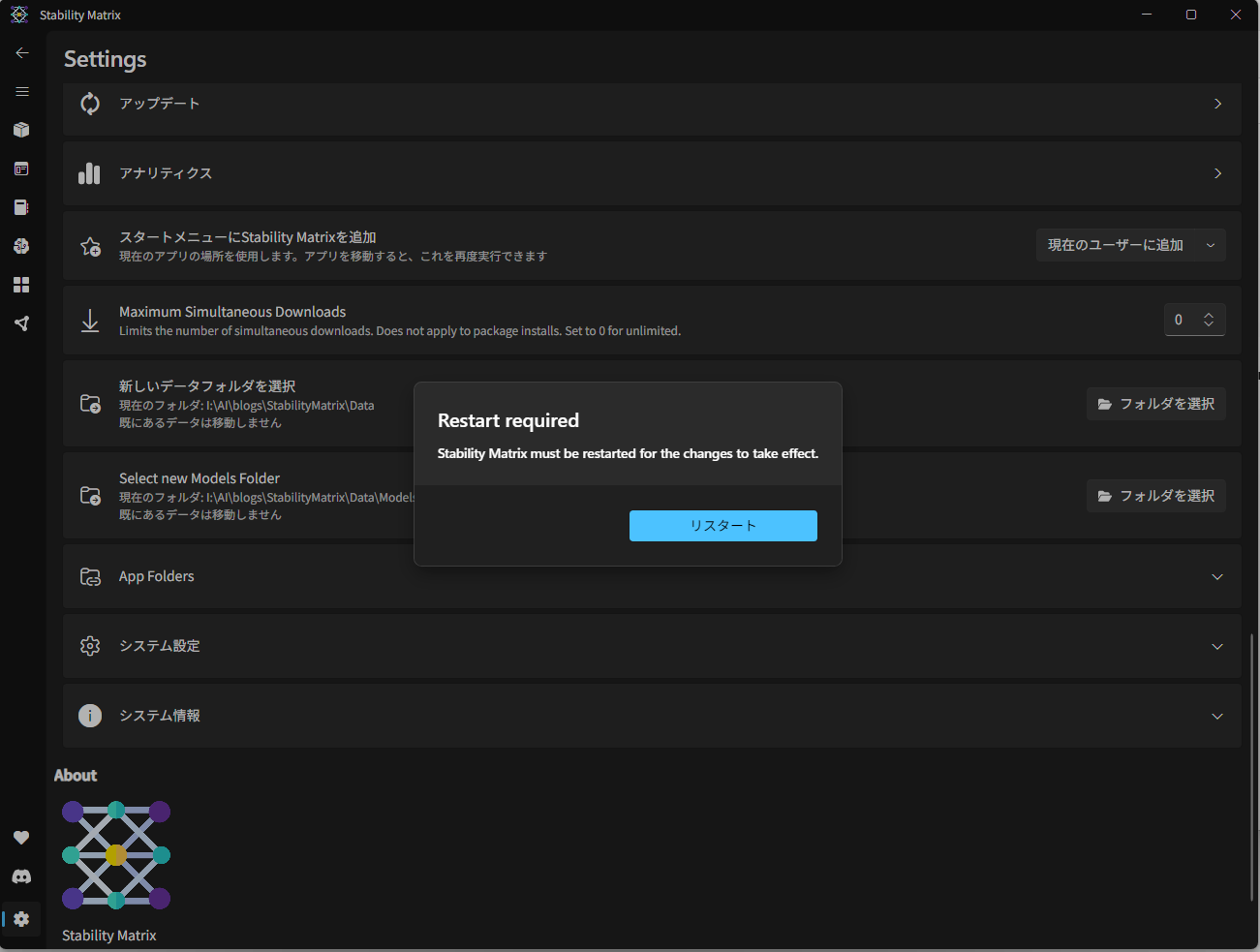Screen dimensions: 1260x952
Task: Click the スタートメニューにStability Matrixを追加 heading
Action: click(x=248, y=237)
